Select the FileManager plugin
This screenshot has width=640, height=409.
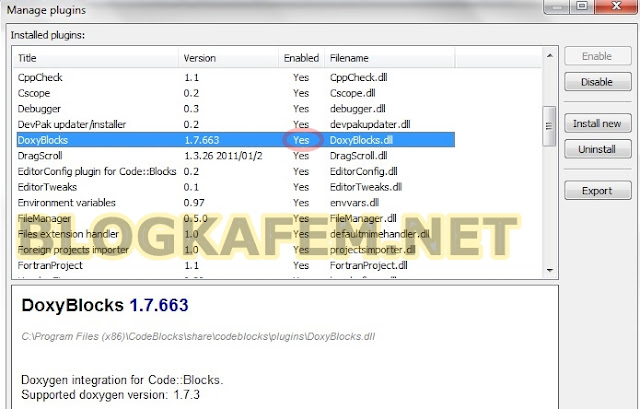(x=236, y=218)
